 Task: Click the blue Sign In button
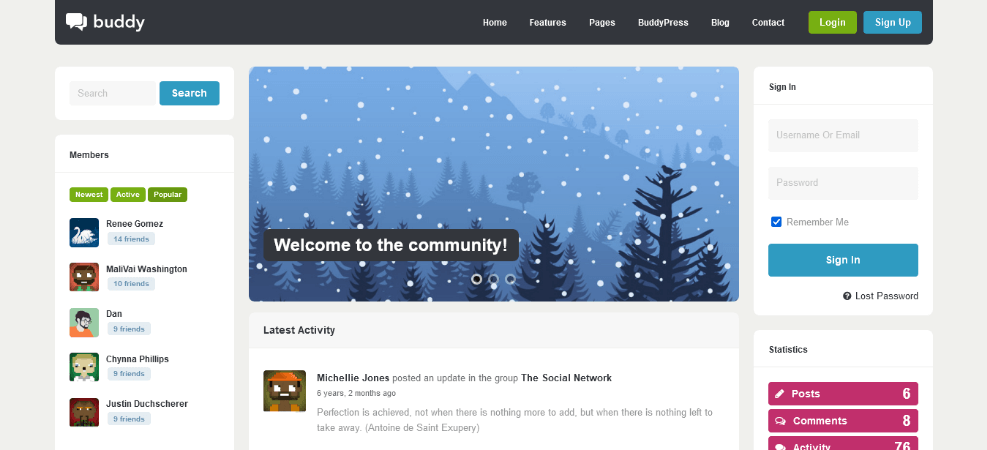843,260
